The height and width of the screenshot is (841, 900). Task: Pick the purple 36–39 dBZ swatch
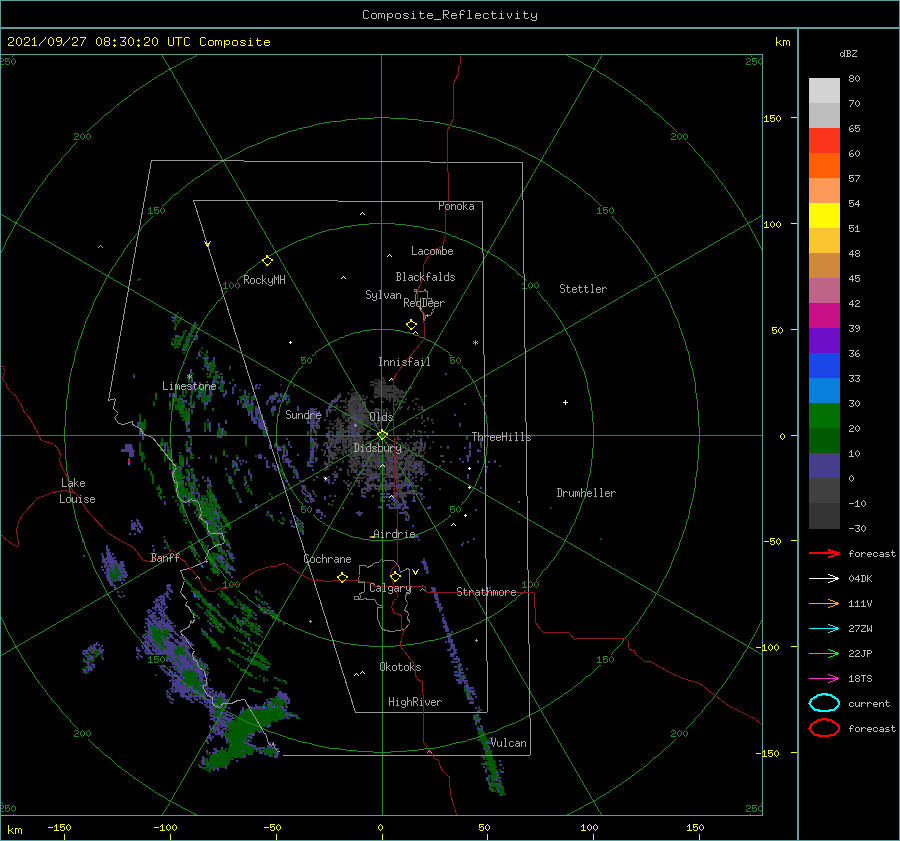click(x=824, y=341)
